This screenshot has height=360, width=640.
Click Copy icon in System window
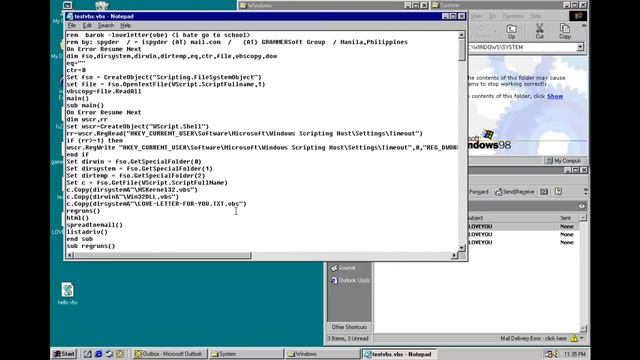coord(565,31)
